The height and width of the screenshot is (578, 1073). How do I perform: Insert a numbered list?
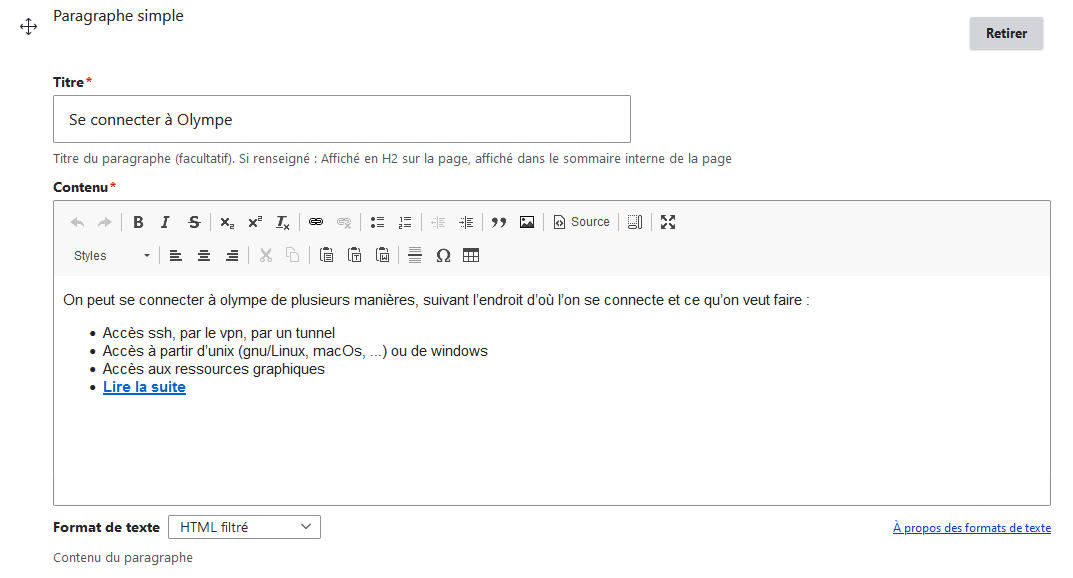[405, 222]
